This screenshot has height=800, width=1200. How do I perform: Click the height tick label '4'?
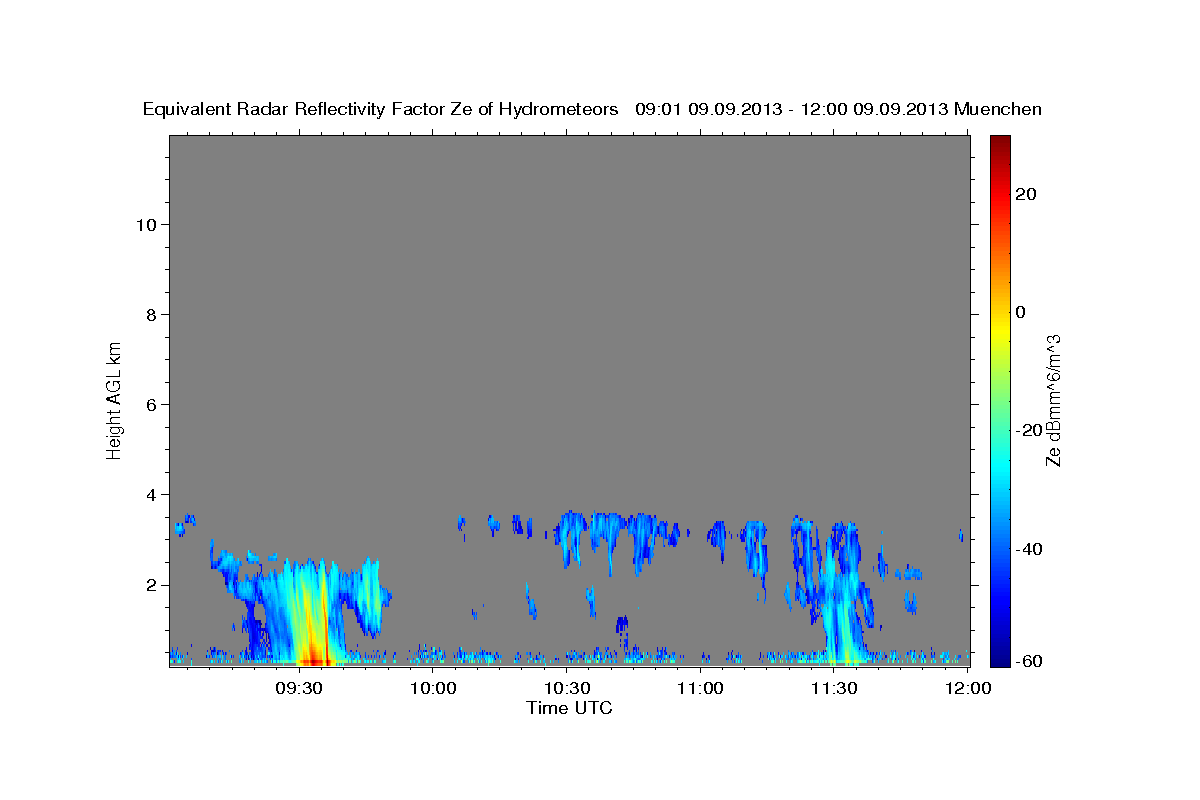[149, 494]
